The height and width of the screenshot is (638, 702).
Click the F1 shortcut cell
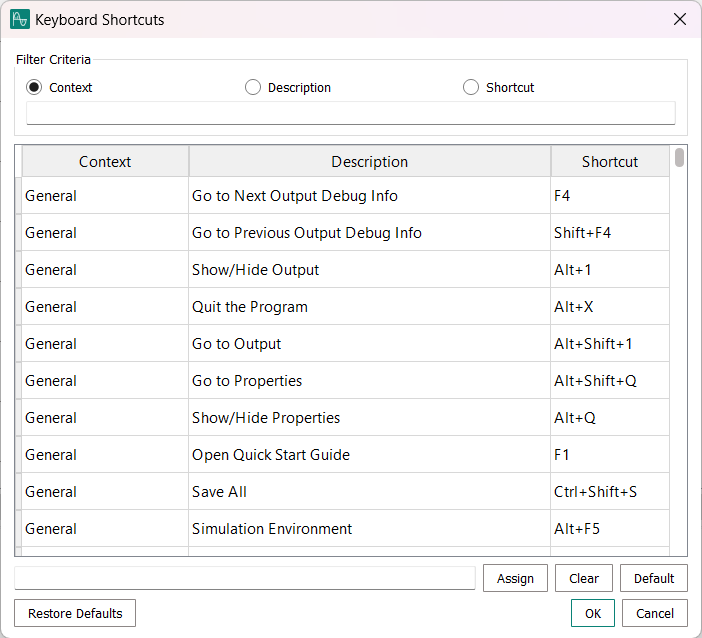click(x=610, y=455)
